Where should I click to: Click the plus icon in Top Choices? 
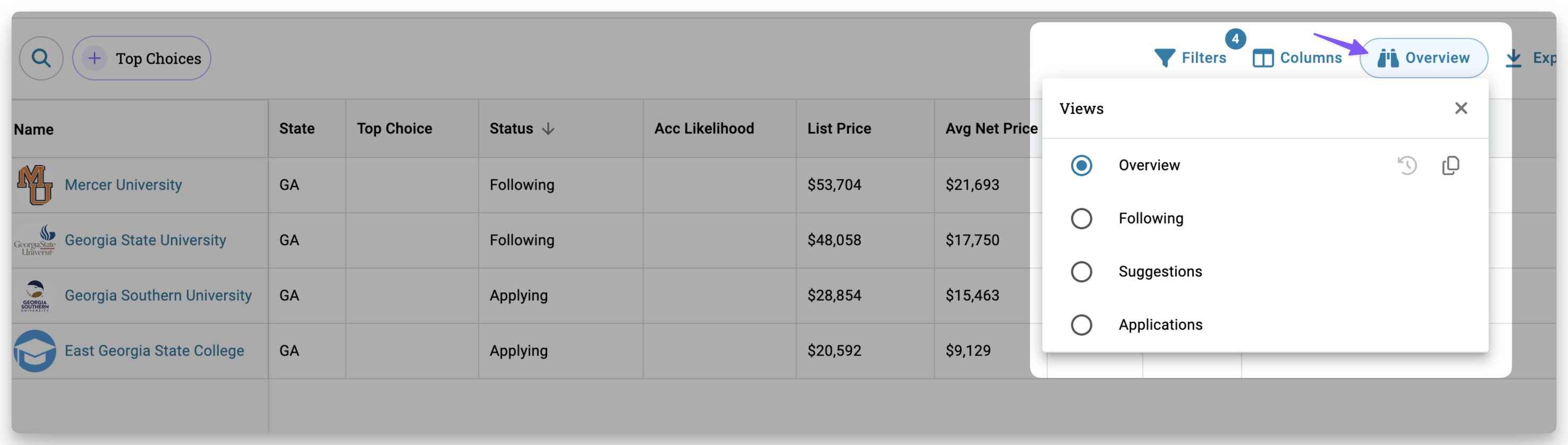tap(95, 58)
